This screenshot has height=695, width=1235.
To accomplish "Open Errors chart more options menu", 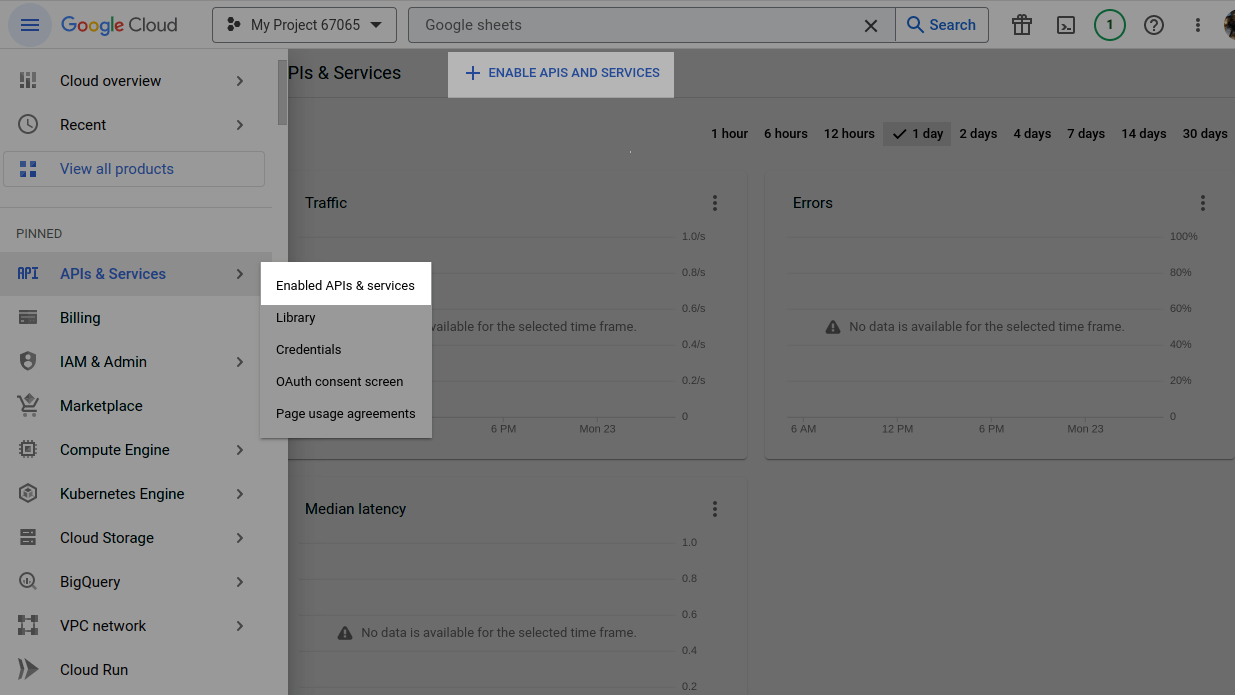I will 1203,203.
